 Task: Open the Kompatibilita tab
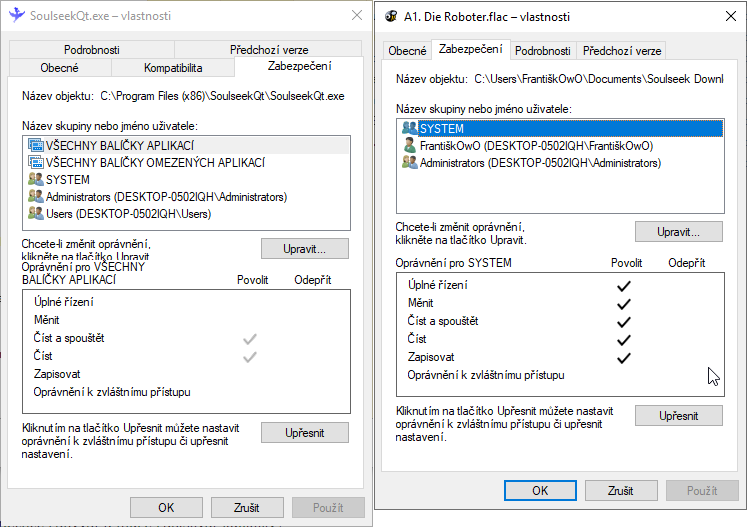[x=173, y=68]
